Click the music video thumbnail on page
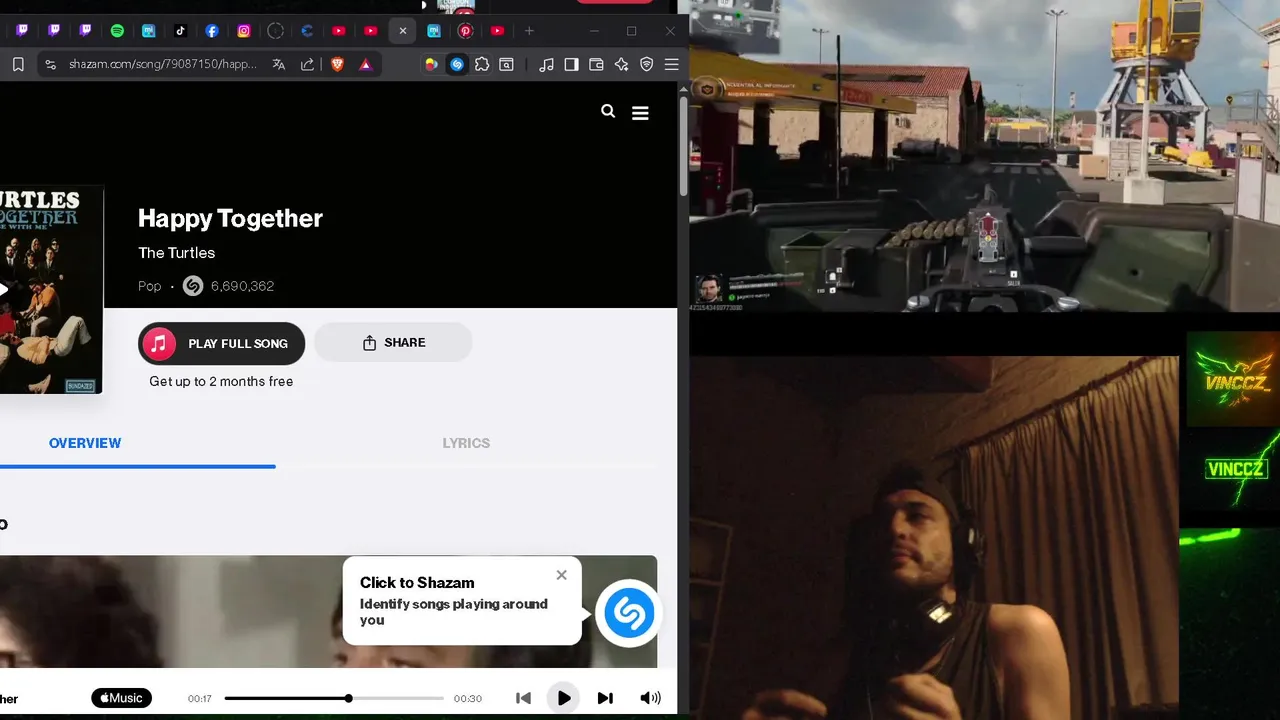This screenshot has width=1280, height=720. pos(328,612)
